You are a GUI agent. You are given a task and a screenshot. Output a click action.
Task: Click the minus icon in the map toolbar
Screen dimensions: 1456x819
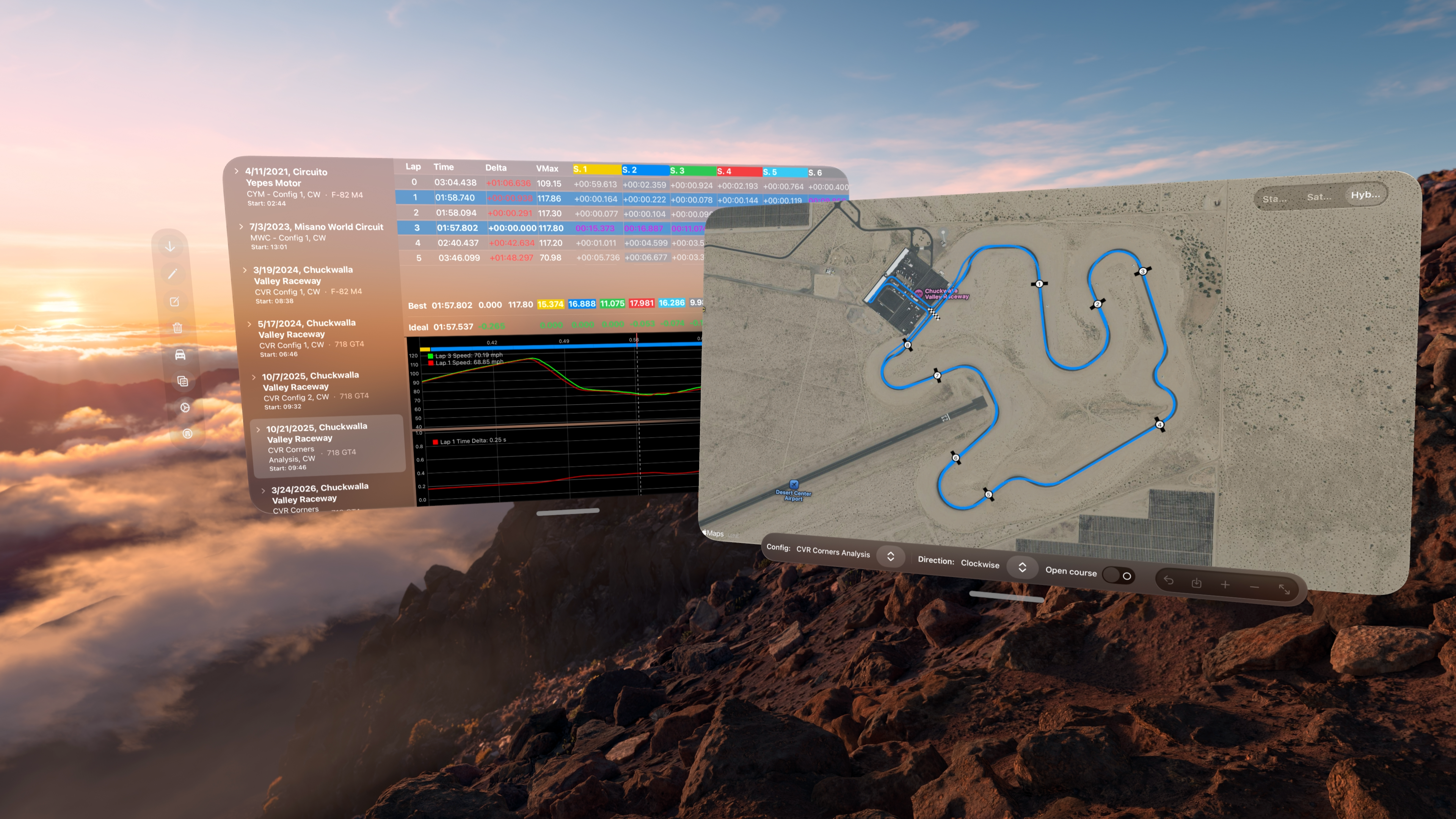coord(1254,587)
